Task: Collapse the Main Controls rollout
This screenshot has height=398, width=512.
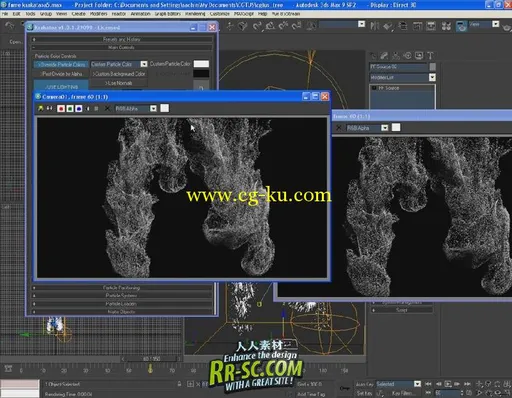Action: pos(122,47)
